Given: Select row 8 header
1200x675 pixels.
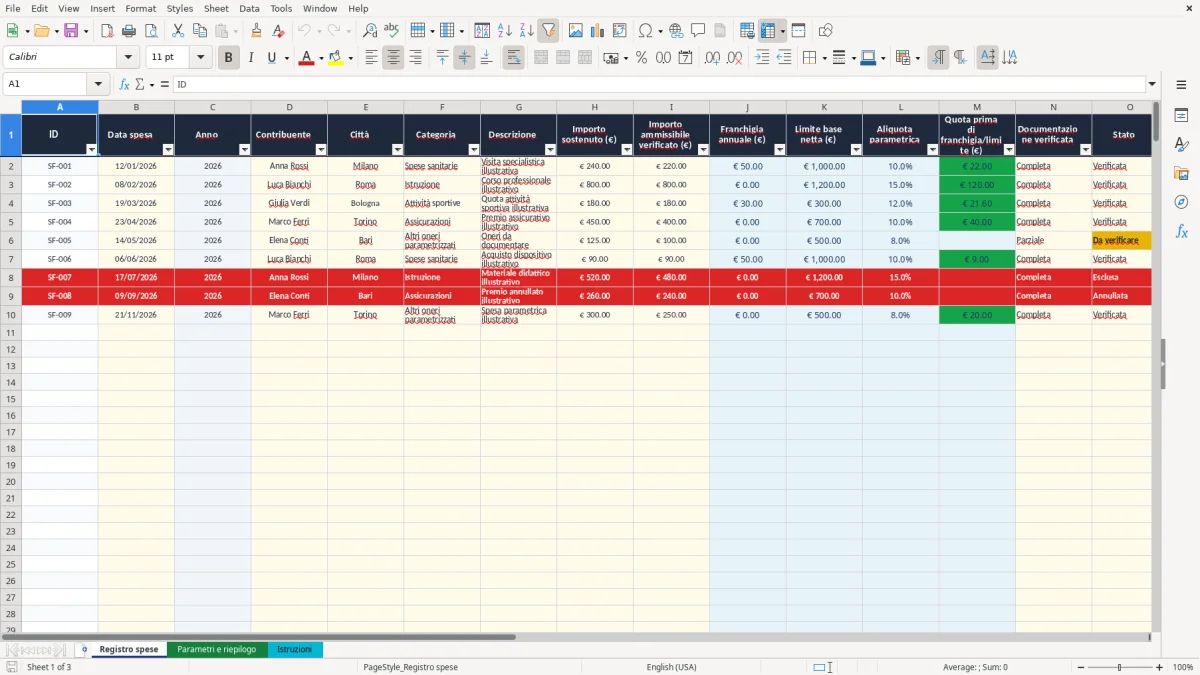Looking at the screenshot, I should (x=11, y=277).
